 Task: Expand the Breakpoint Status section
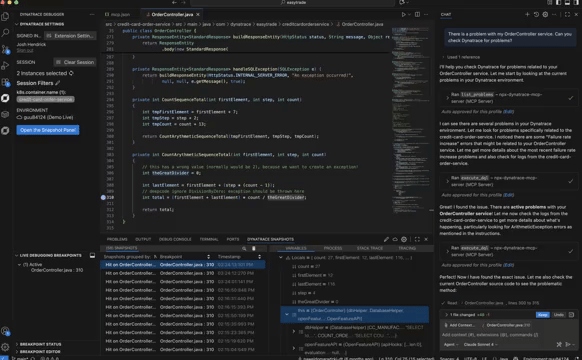tap(17, 344)
